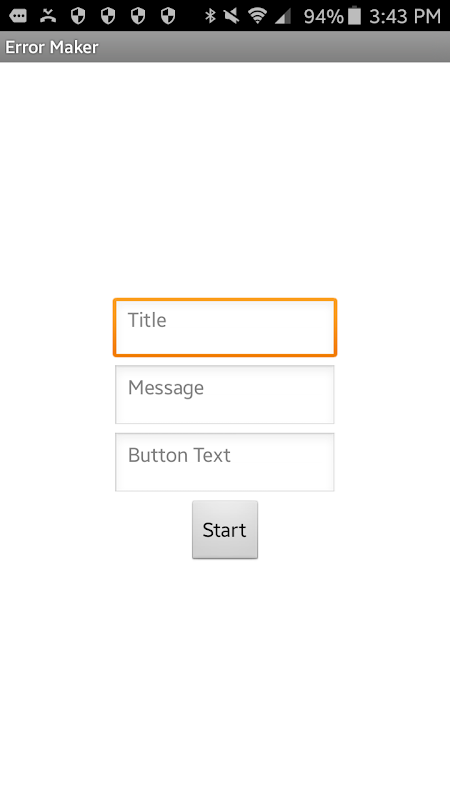This screenshot has width=450, height=800.
Task: Tap the Start button
Action: tap(225, 530)
